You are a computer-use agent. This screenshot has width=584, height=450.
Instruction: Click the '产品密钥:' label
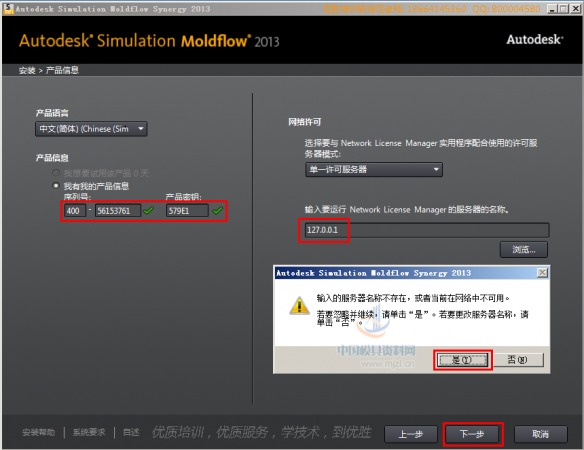click(184, 197)
